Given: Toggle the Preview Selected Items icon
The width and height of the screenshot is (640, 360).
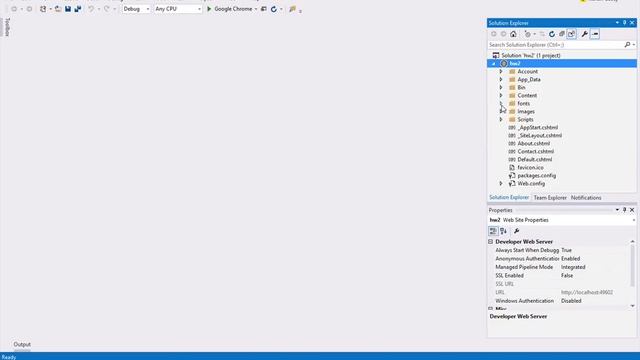Looking at the screenshot, I should [x=595, y=34].
